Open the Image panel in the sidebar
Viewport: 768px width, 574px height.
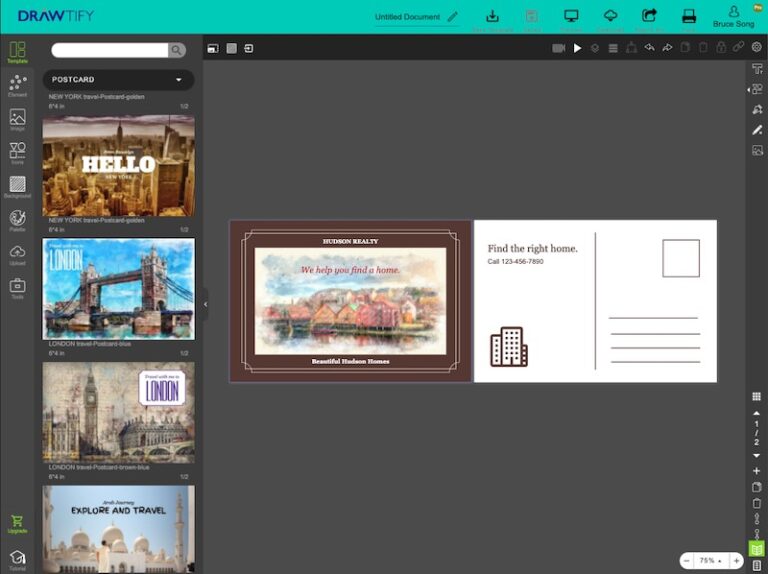coord(17,119)
